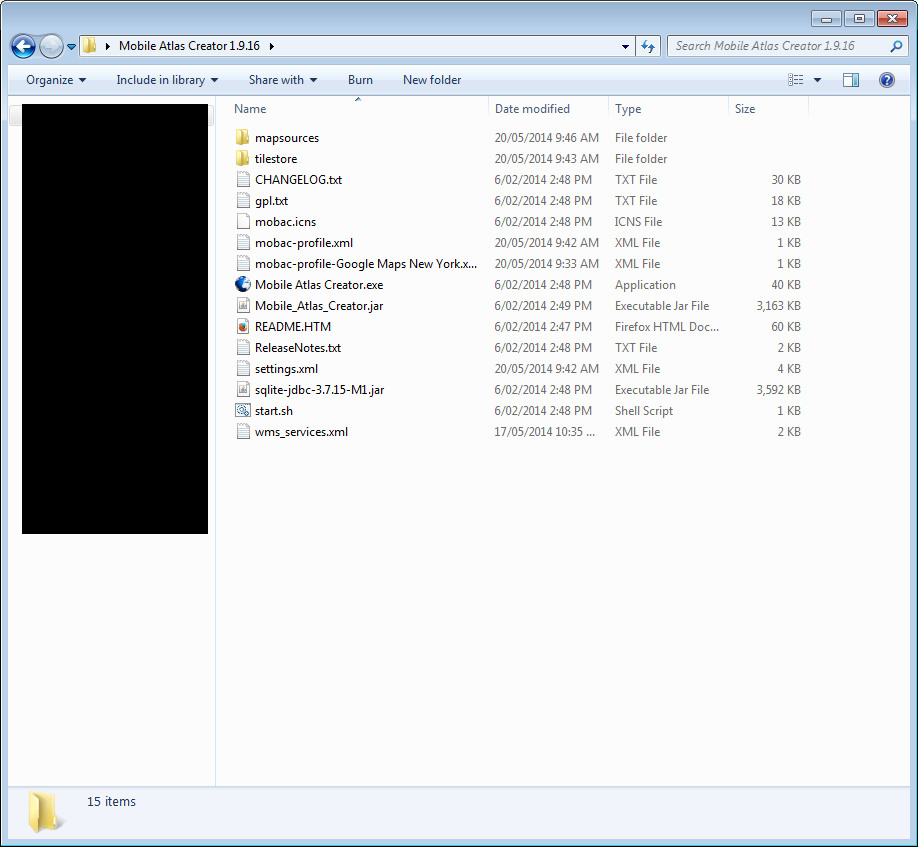Click the ICNS File type cell
Viewport: 918px width, 847px height.
click(638, 222)
